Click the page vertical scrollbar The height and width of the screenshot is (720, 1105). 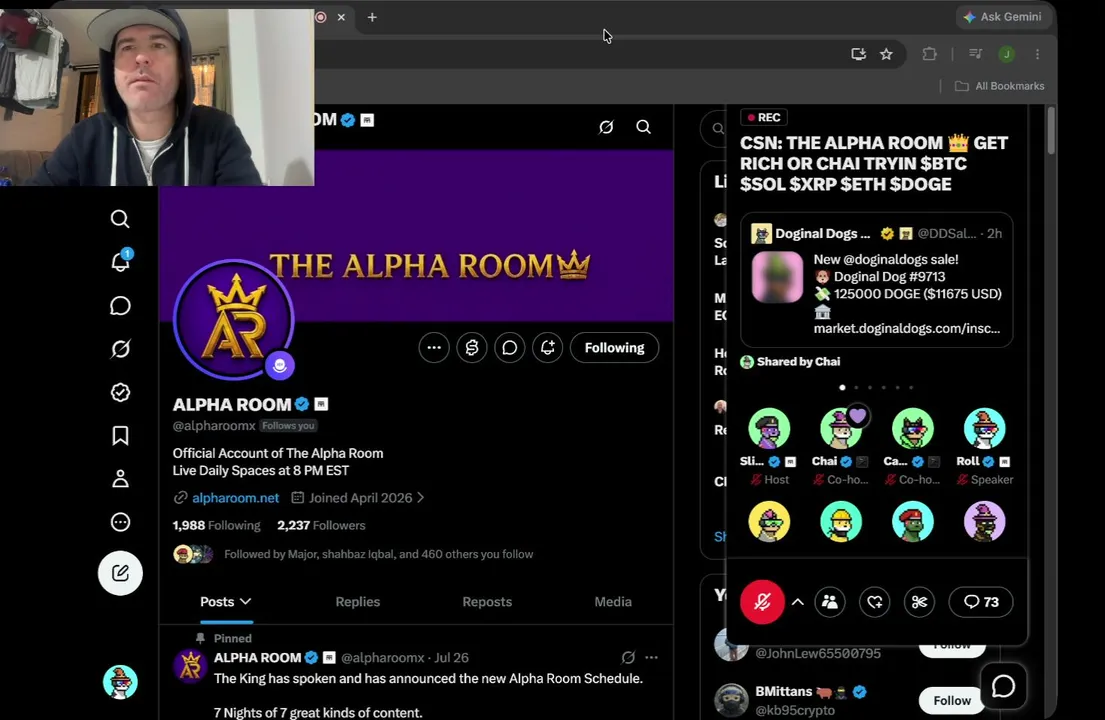pos(1051,130)
